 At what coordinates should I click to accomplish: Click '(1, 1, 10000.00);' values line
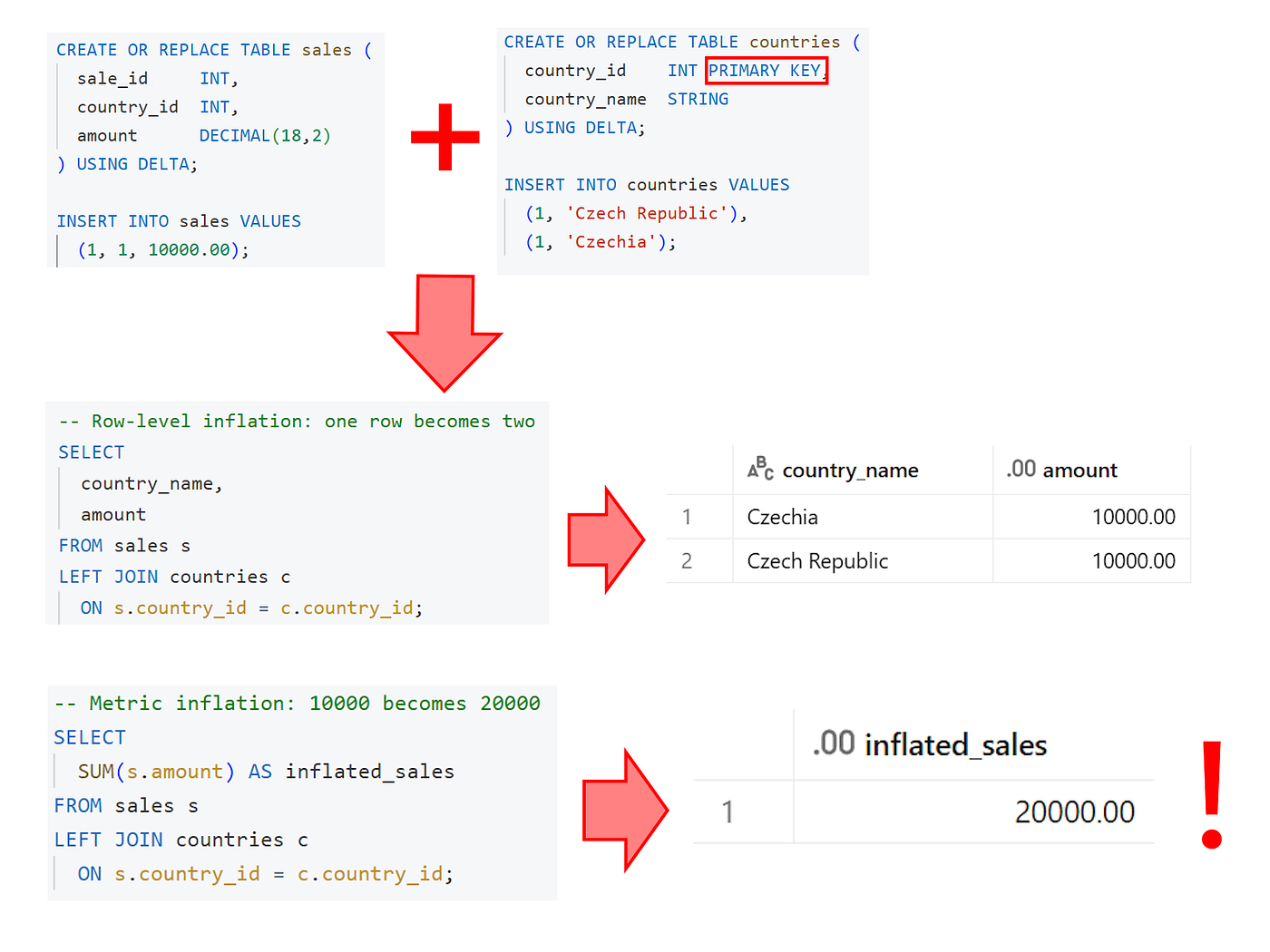163,250
